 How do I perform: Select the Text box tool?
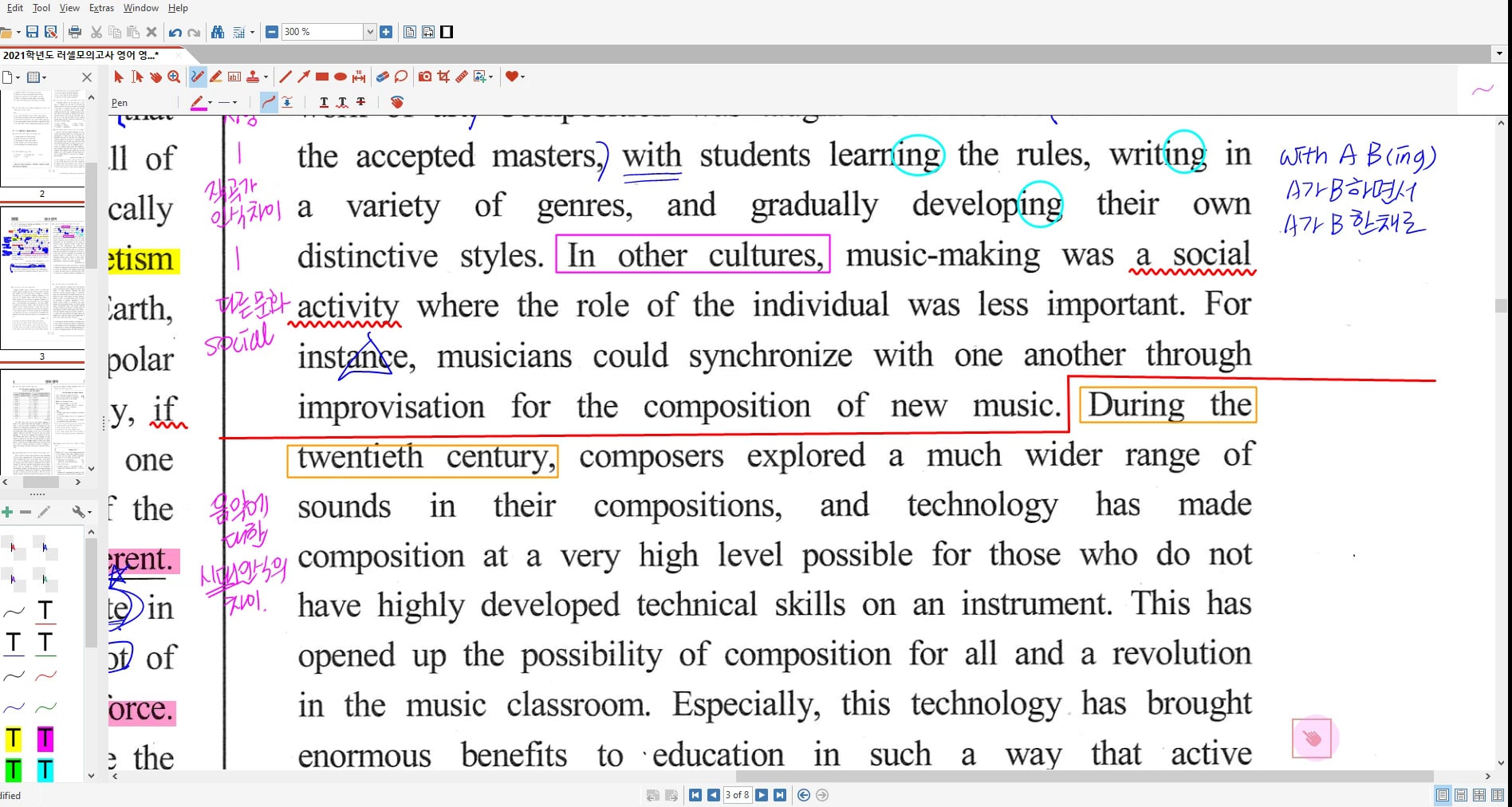coord(234,77)
